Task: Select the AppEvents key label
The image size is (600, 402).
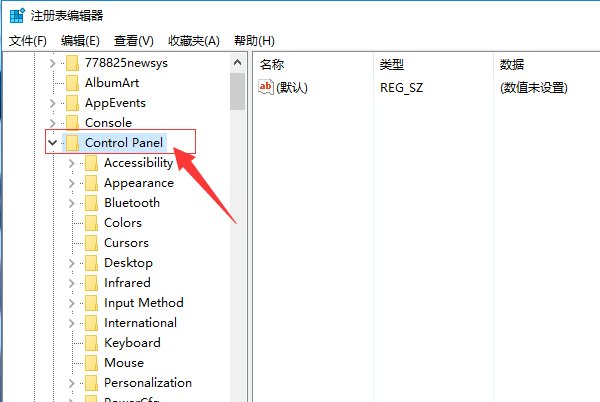Action: click(x=115, y=103)
